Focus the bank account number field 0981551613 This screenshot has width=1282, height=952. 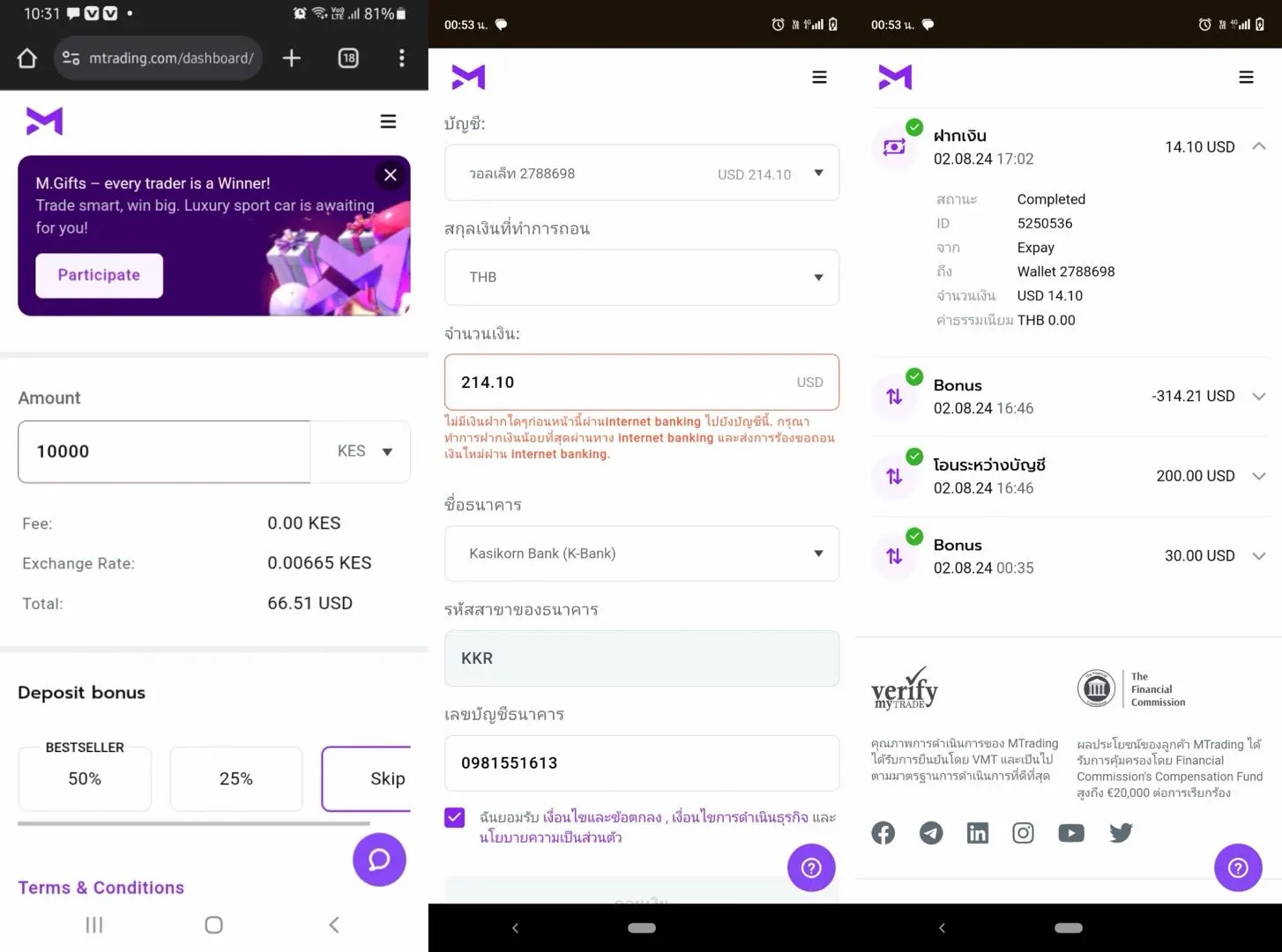(642, 763)
